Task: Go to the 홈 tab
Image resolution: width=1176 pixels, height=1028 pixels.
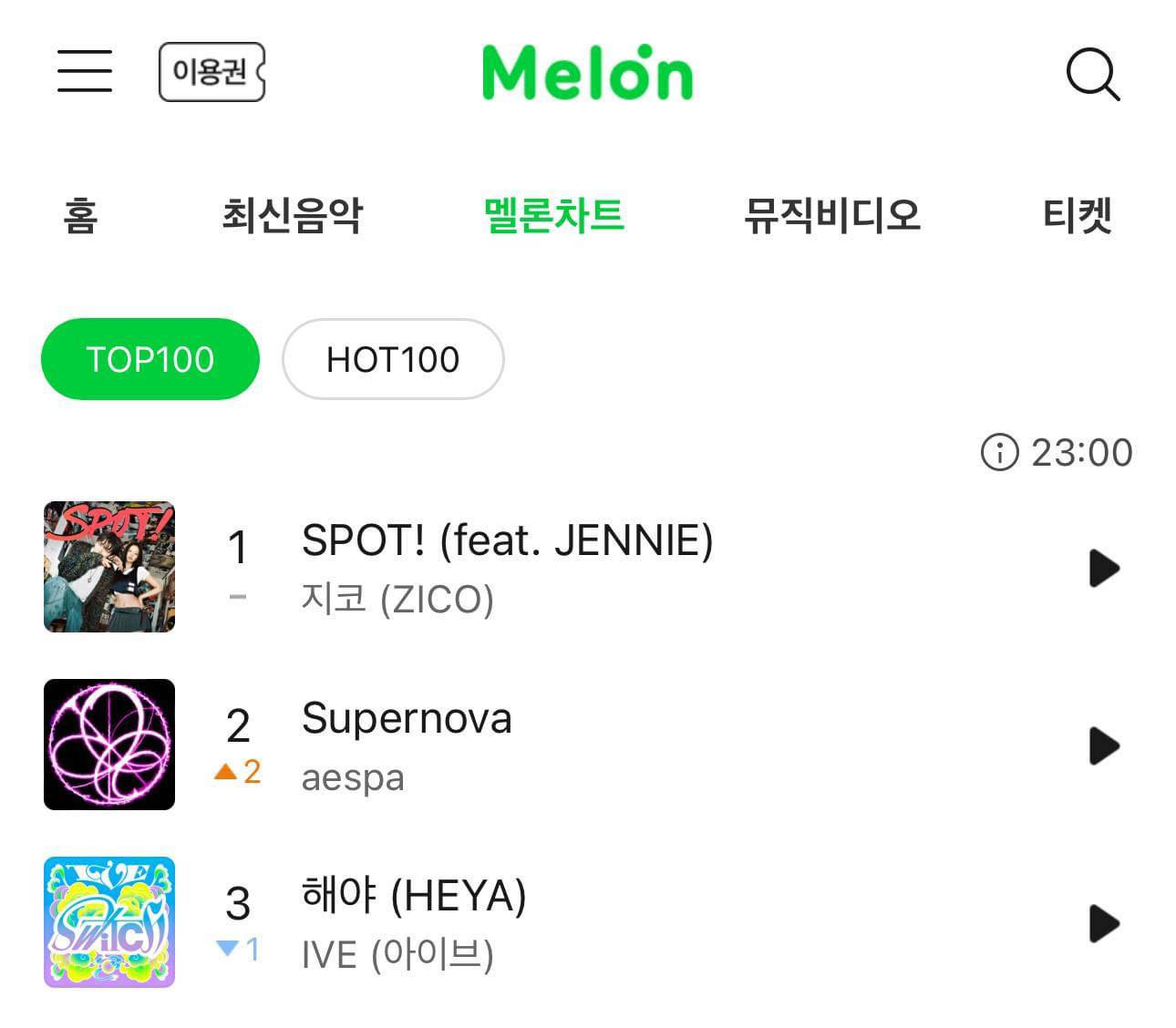Action: coord(80,216)
